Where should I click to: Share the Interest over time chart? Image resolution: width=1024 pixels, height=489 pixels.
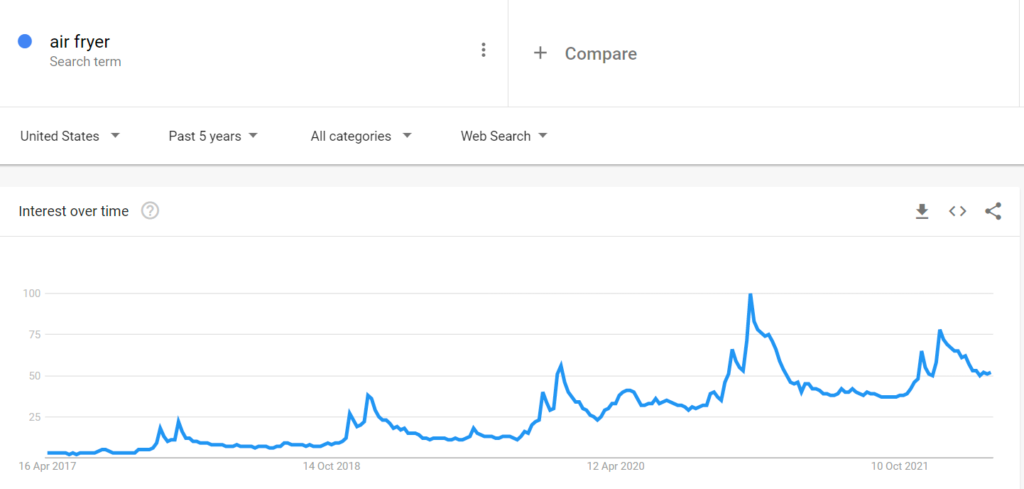(x=993, y=211)
